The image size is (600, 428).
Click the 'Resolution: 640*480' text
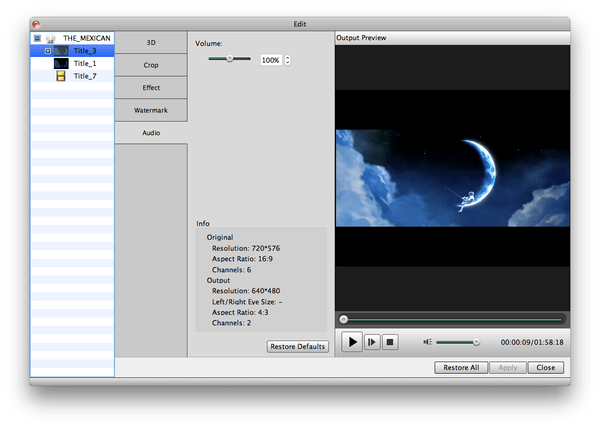pyautogui.click(x=246, y=291)
